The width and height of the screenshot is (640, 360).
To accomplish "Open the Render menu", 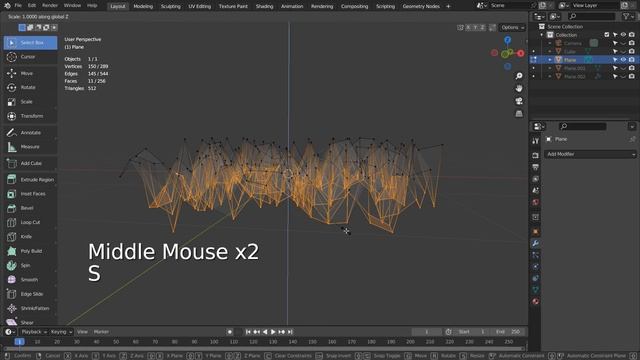I will pyautogui.click(x=50, y=6).
